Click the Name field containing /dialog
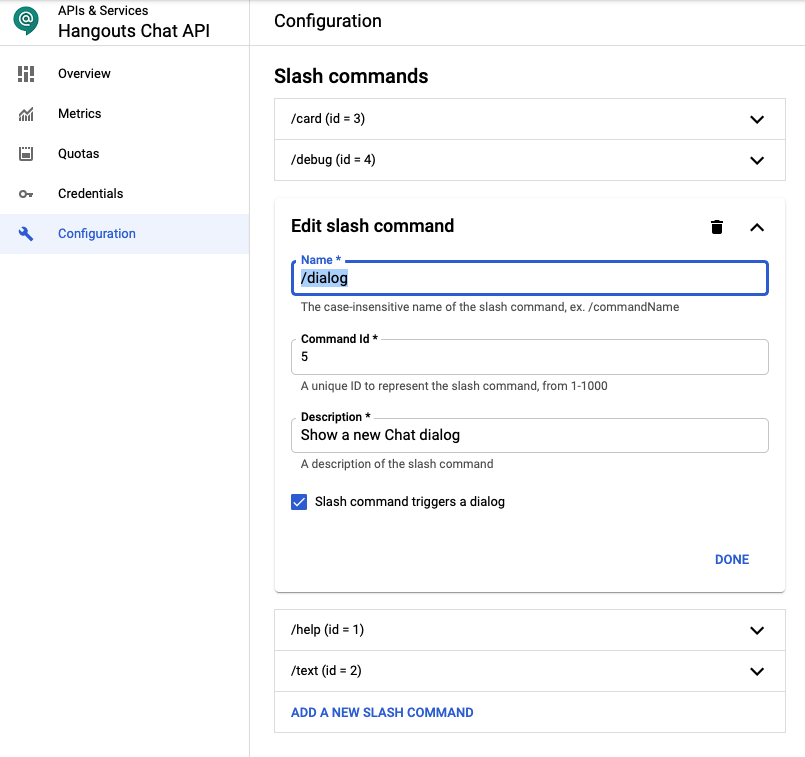This screenshot has width=805, height=757. (x=530, y=278)
